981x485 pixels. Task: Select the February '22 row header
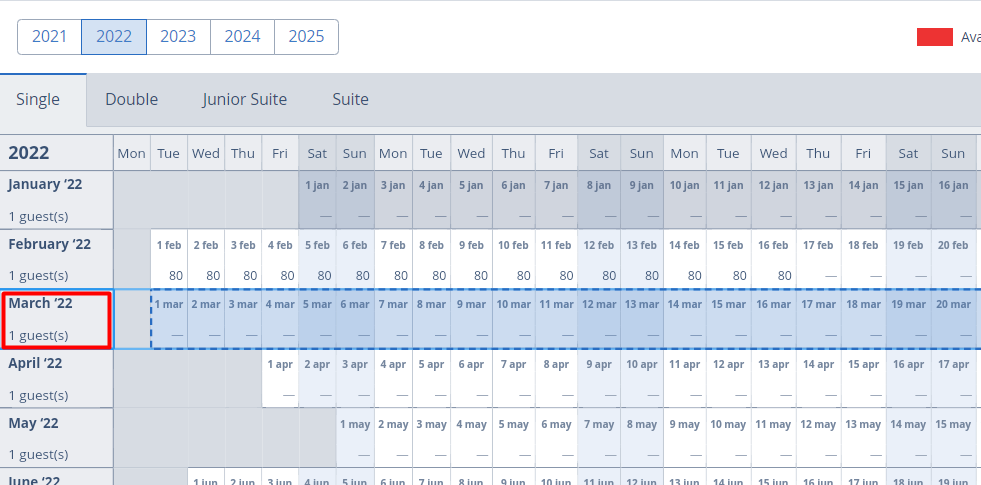click(x=56, y=259)
